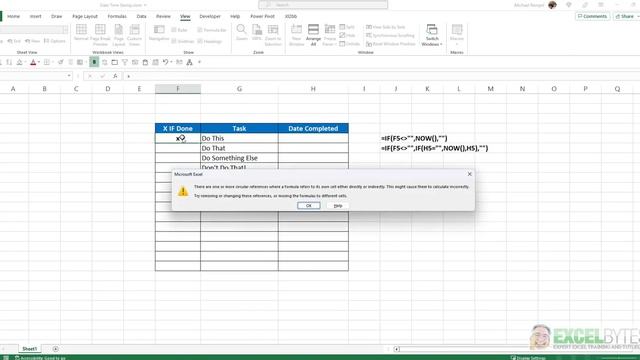The height and width of the screenshot is (360, 640).
Task: Expand the Name Box dropdown
Action: click(69, 76)
